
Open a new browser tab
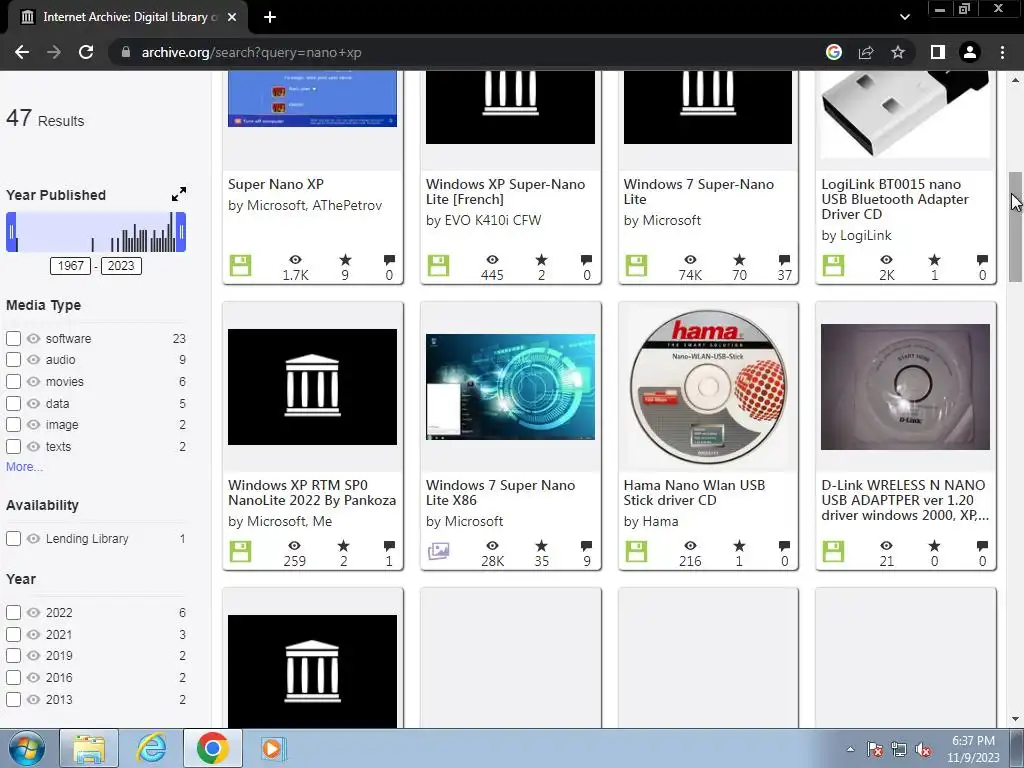click(270, 18)
